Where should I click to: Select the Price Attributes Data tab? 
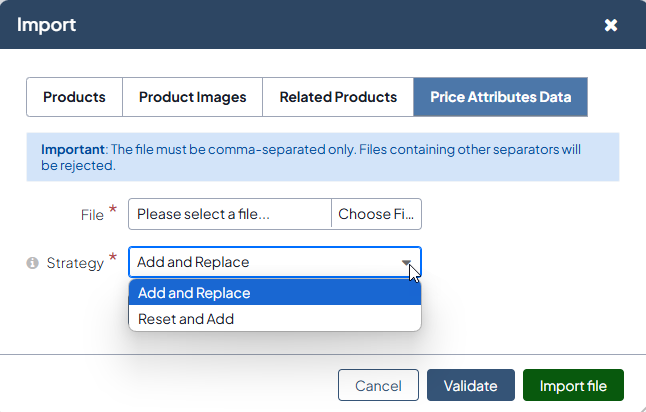(500, 98)
